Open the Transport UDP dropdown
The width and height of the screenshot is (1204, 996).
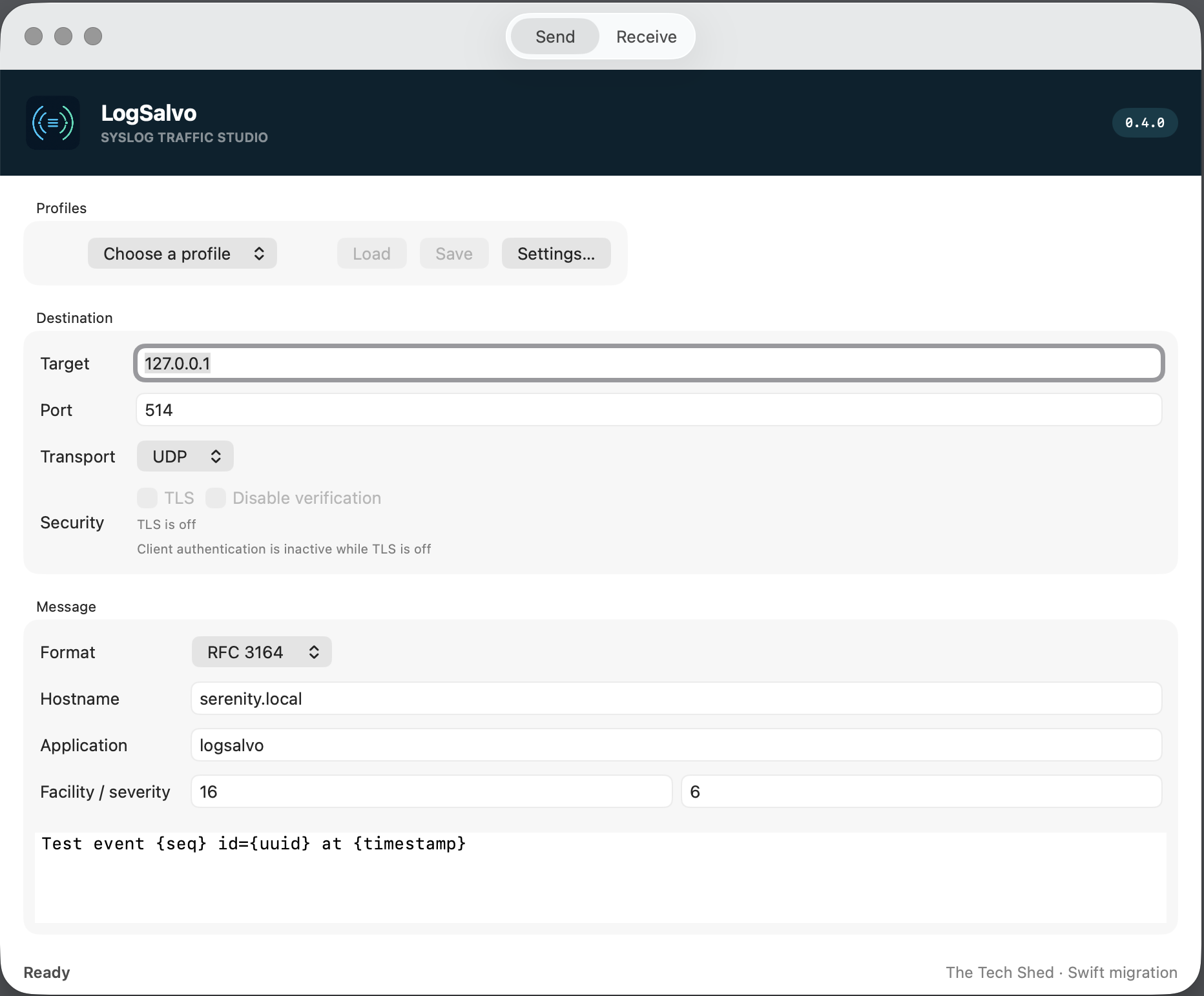click(185, 456)
